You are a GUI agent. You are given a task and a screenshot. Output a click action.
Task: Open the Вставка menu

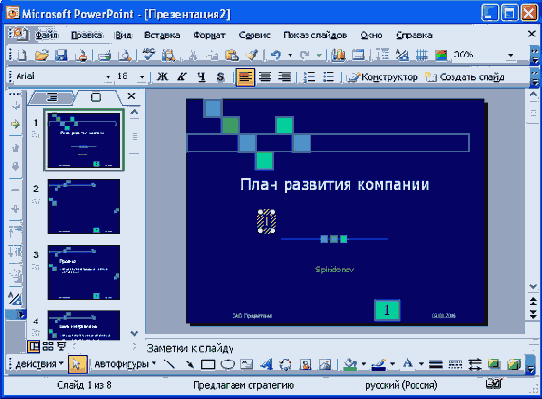tap(162, 35)
